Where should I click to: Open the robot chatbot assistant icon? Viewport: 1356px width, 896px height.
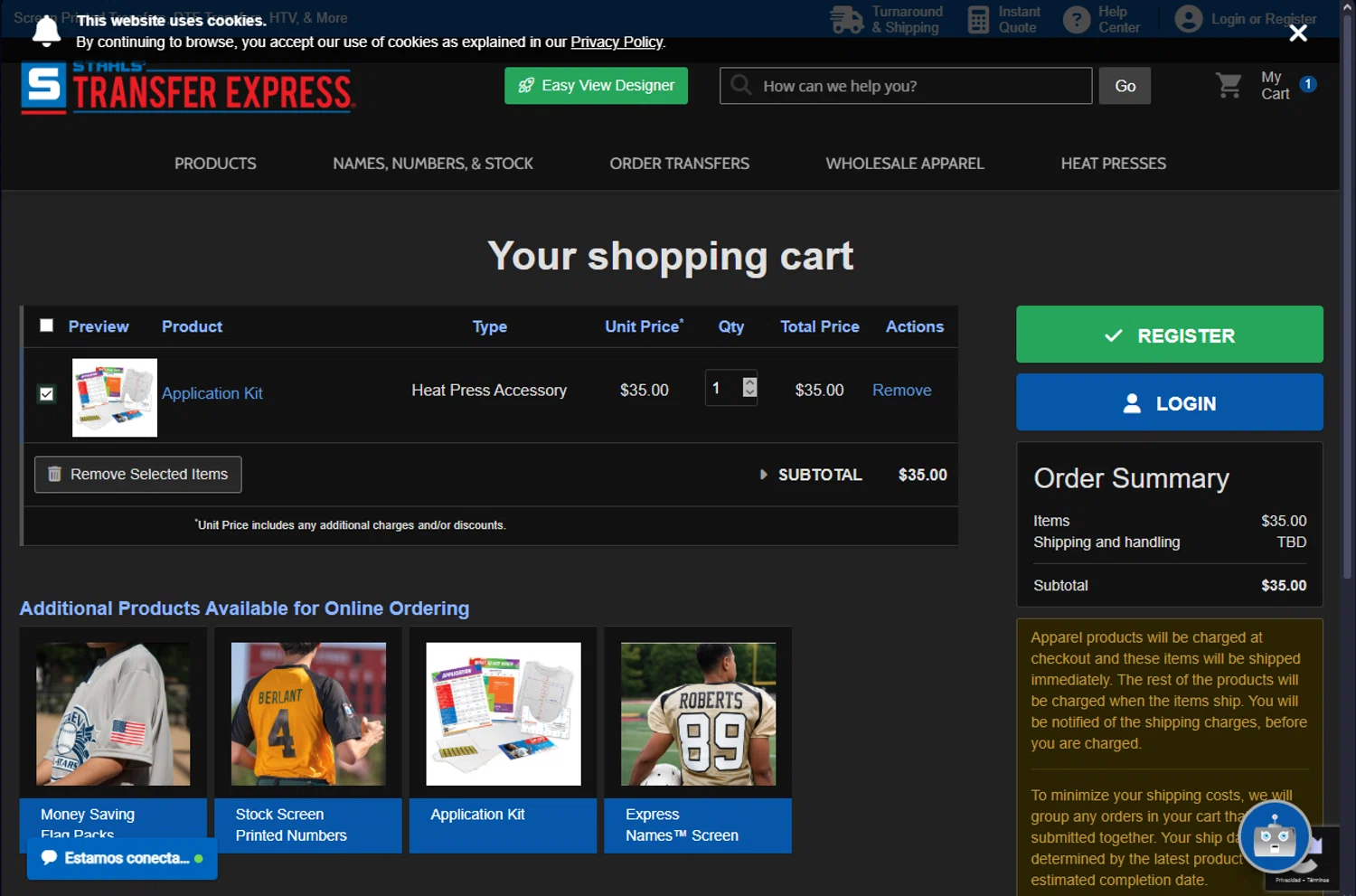pyautogui.click(x=1275, y=838)
